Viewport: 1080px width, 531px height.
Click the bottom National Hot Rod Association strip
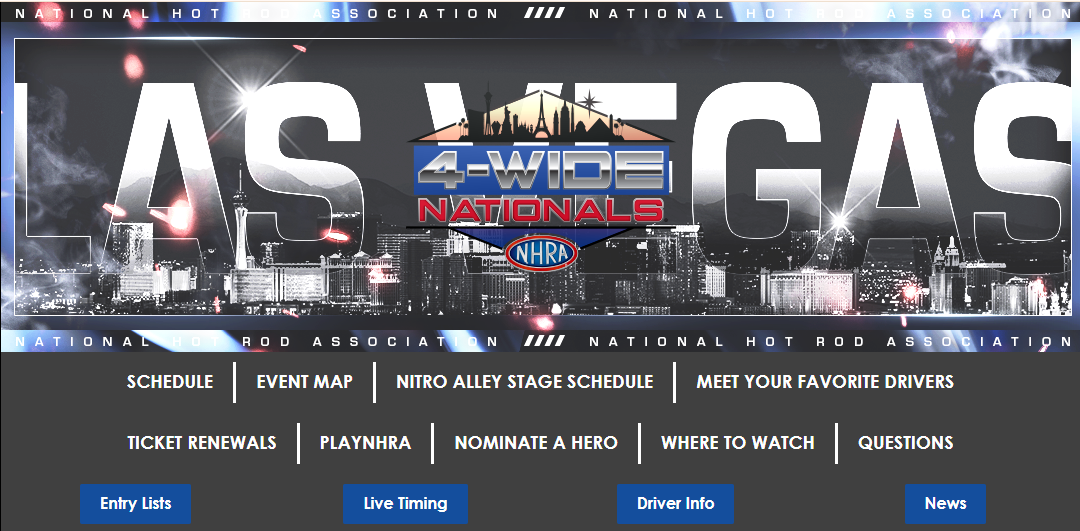point(540,341)
